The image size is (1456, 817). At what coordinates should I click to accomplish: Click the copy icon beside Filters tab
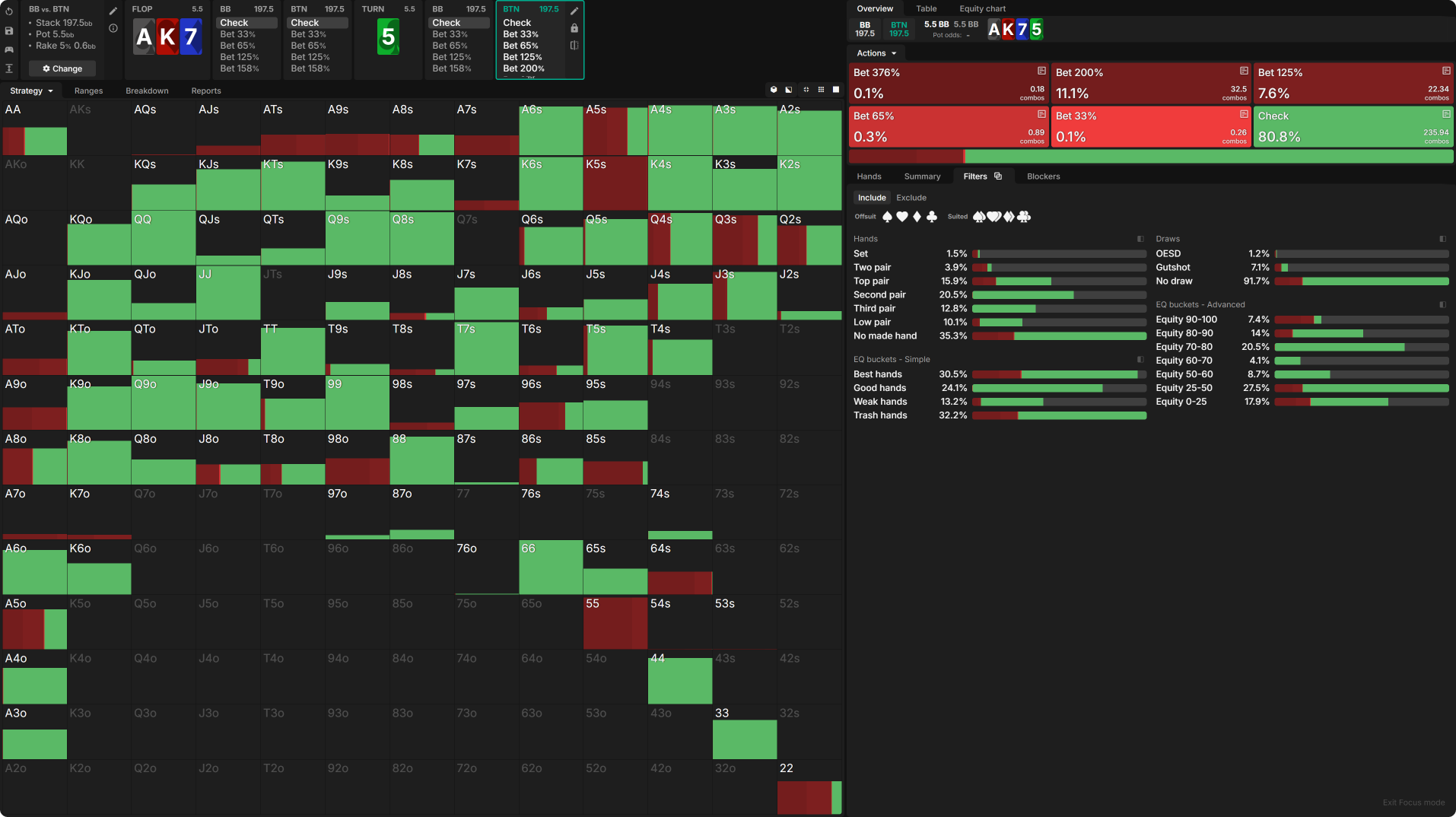pos(998,176)
